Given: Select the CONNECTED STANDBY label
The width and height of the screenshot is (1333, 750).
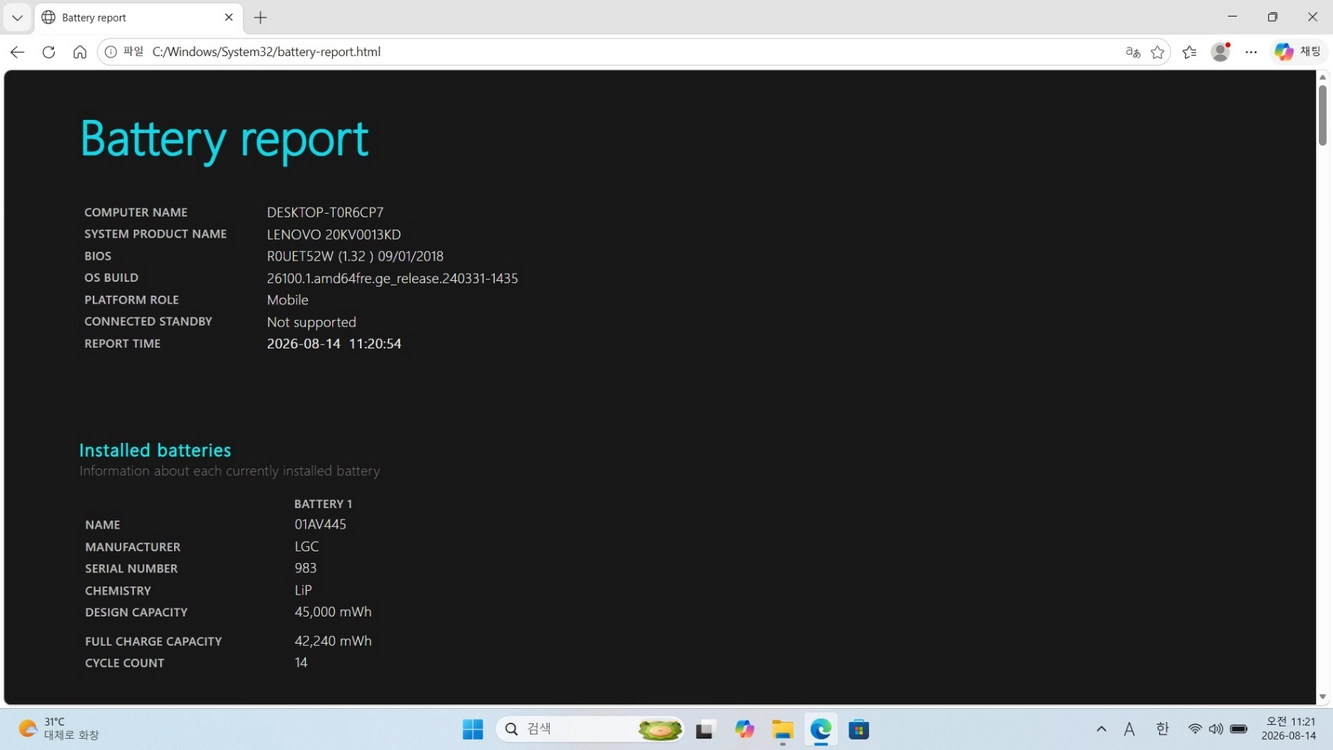Looking at the screenshot, I should (148, 321).
